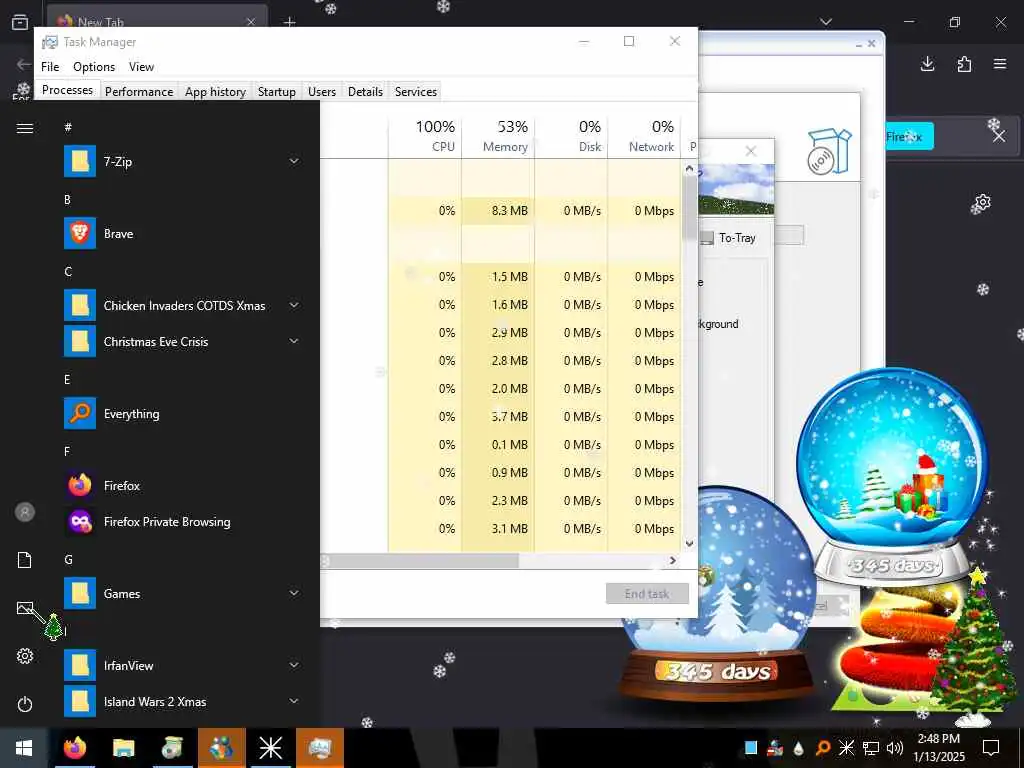
Task: Sort by Memory column header
Action: click(x=498, y=136)
